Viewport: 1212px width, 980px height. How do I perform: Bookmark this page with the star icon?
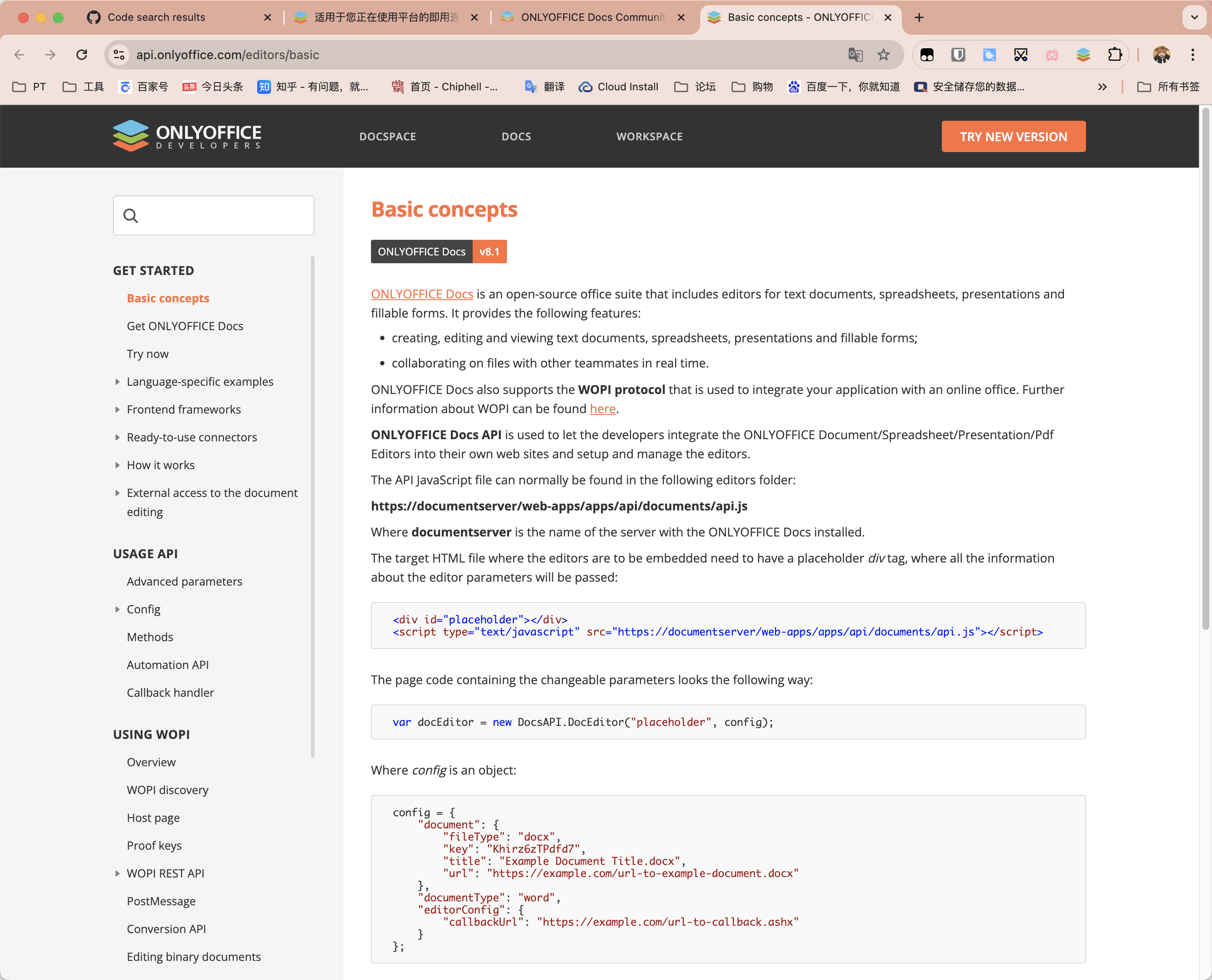click(884, 55)
